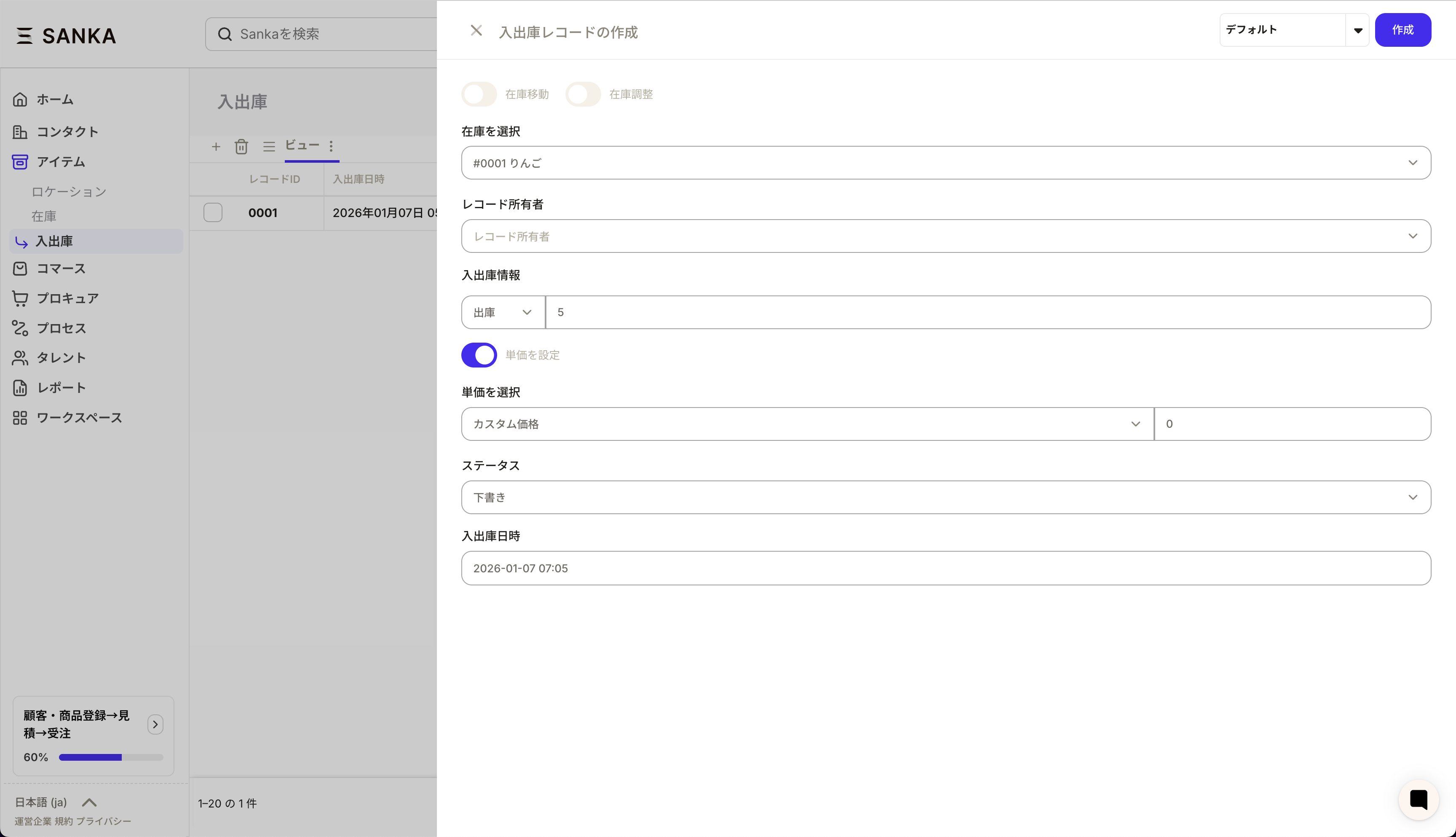This screenshot has width=1456, height=837.
Task: Click the ビュー three-dot options icon
Action: point(331,146)
